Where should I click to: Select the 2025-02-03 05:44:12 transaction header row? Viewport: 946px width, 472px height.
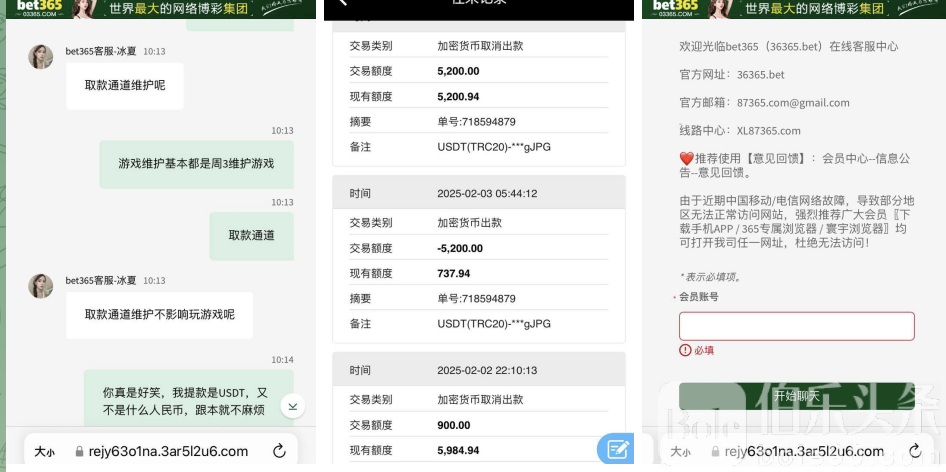pos(478,193)
